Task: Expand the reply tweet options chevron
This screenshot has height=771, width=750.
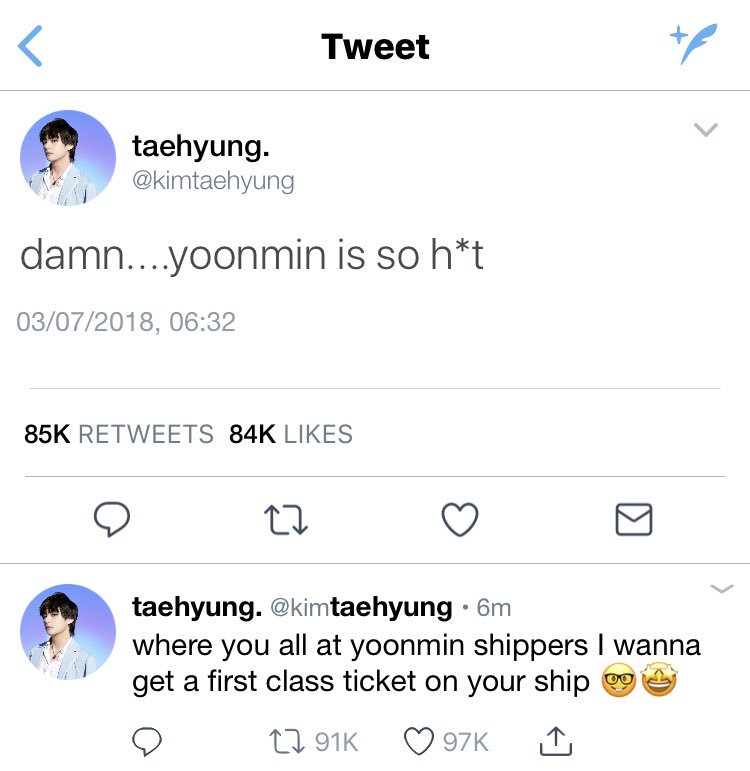Action: (x=722, y=589)
